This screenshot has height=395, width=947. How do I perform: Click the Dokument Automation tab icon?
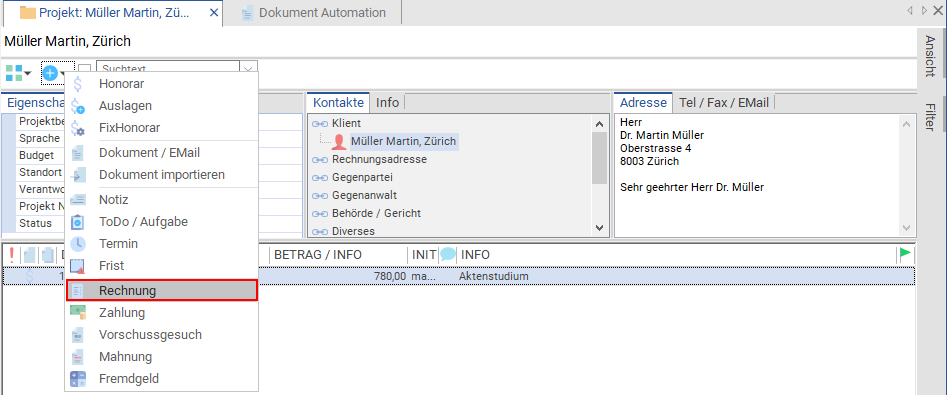tap(247, 13)
